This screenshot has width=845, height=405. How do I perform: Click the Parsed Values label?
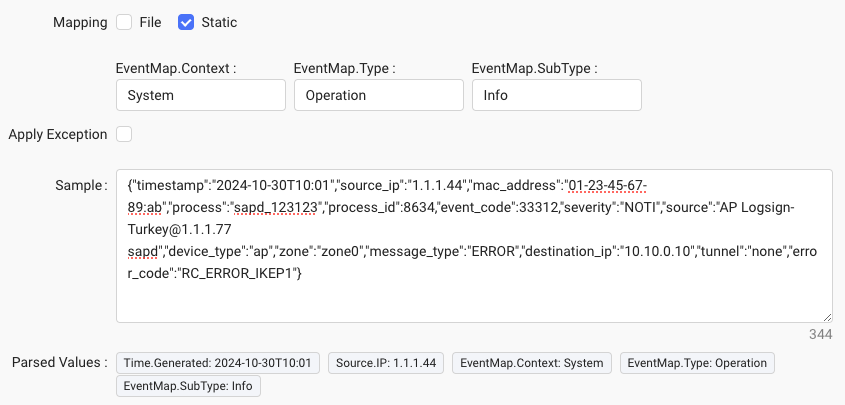[x=57, y=362]
